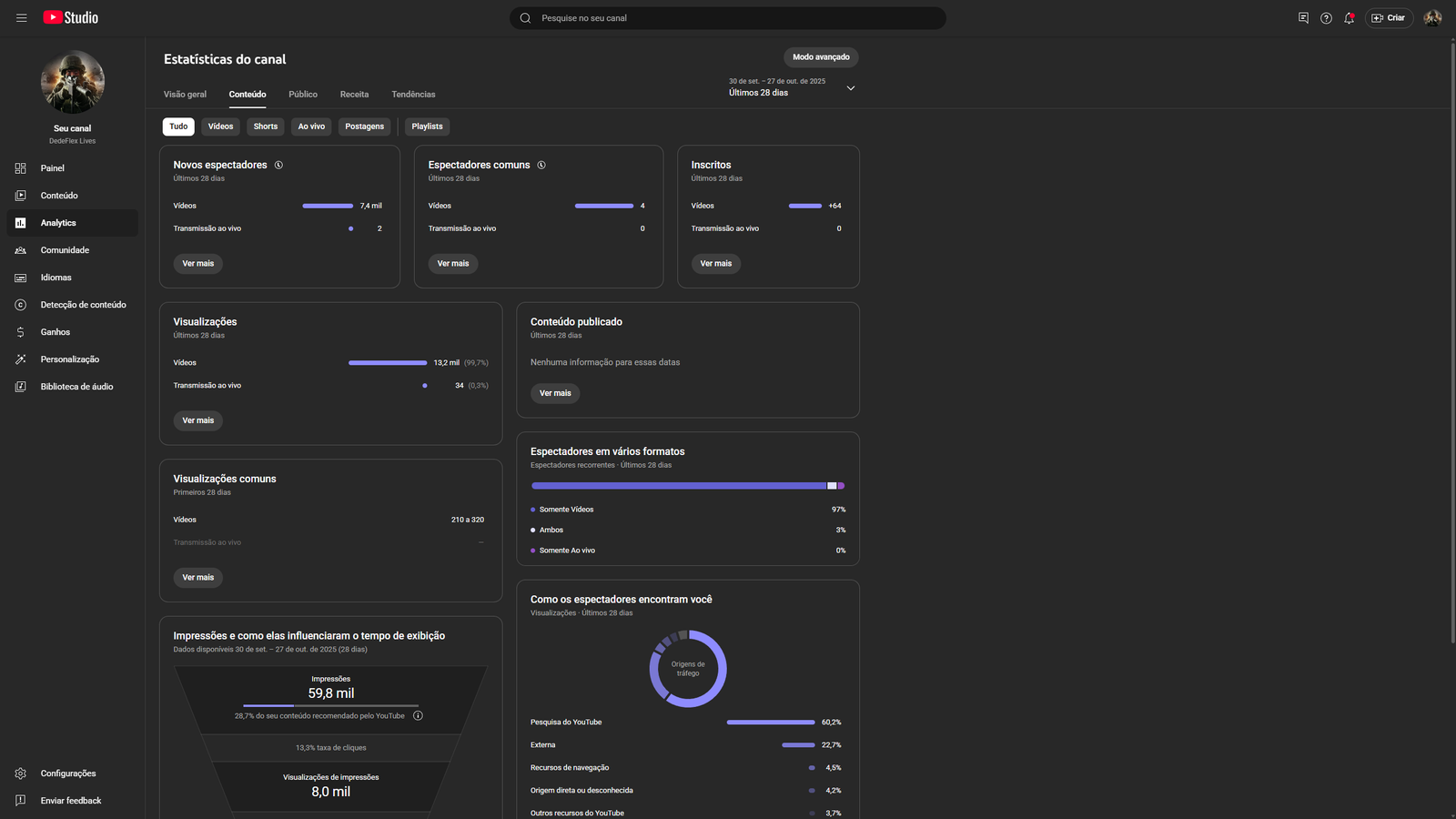Screen dimensions: 1456x819
Task: Open Detecção de conteúdo in sidebar
Action: tap(83, 305)
